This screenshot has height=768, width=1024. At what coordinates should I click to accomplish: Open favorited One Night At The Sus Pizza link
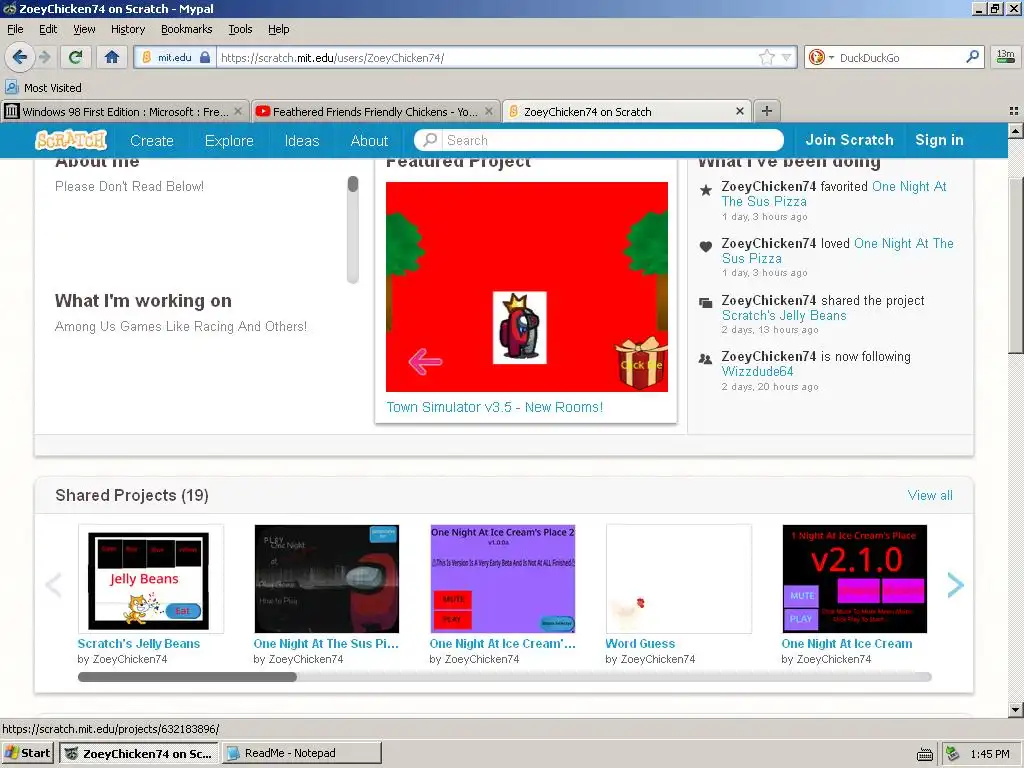point(833,194)
